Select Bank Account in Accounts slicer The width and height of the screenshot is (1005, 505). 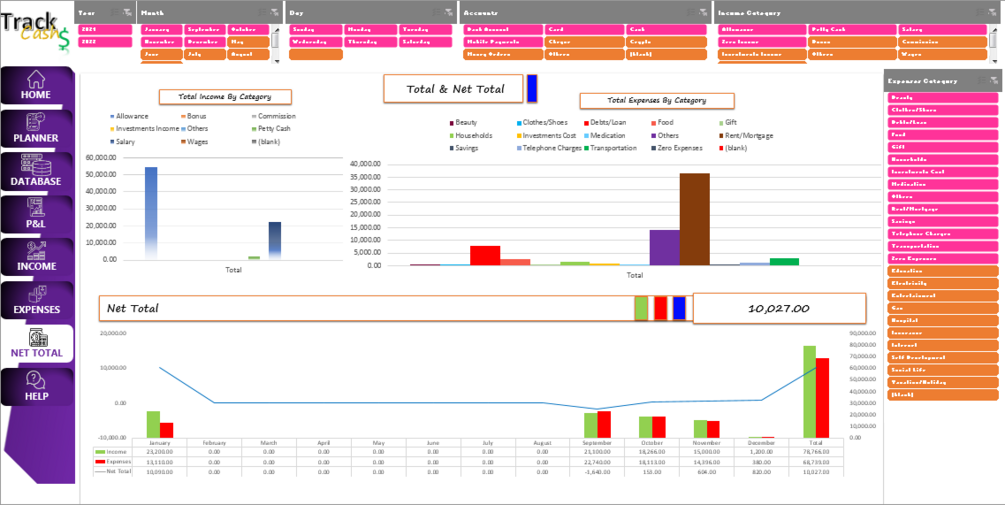coord(503,29)
